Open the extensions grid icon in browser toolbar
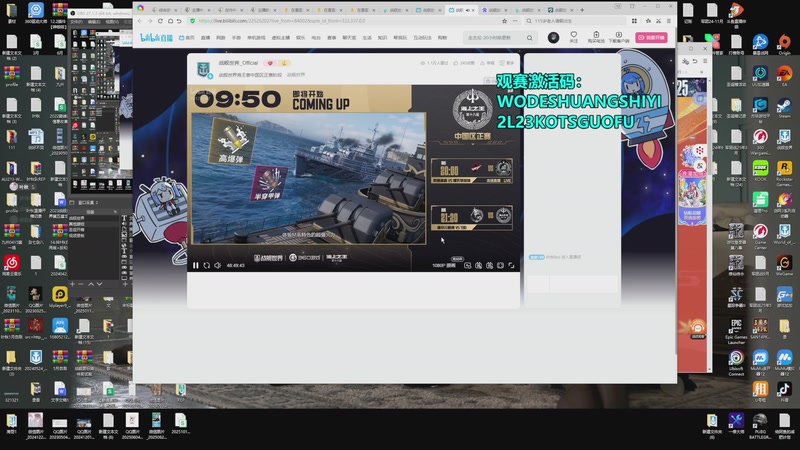 [x=634, y=21]
